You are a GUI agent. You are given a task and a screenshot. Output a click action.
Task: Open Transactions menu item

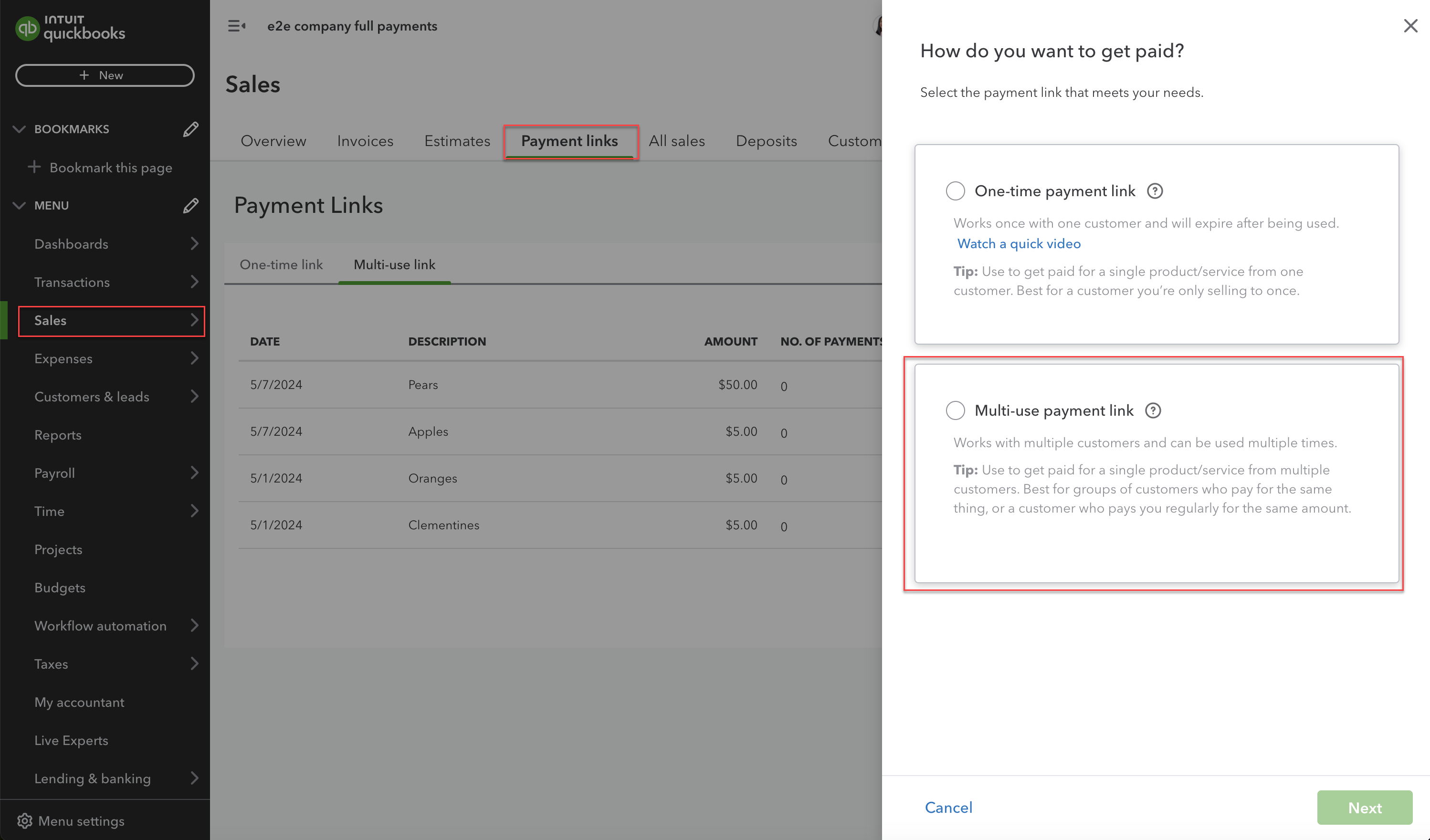72,282
